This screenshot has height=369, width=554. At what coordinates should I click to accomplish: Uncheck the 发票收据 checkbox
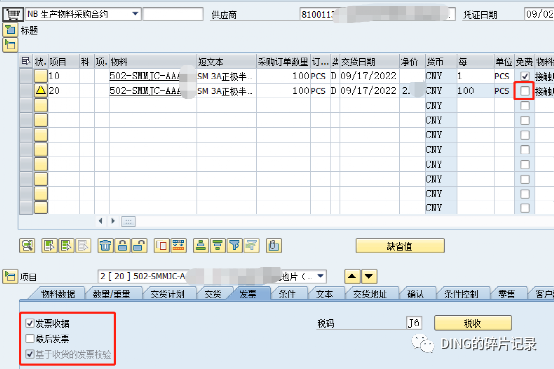click(30, 323)
